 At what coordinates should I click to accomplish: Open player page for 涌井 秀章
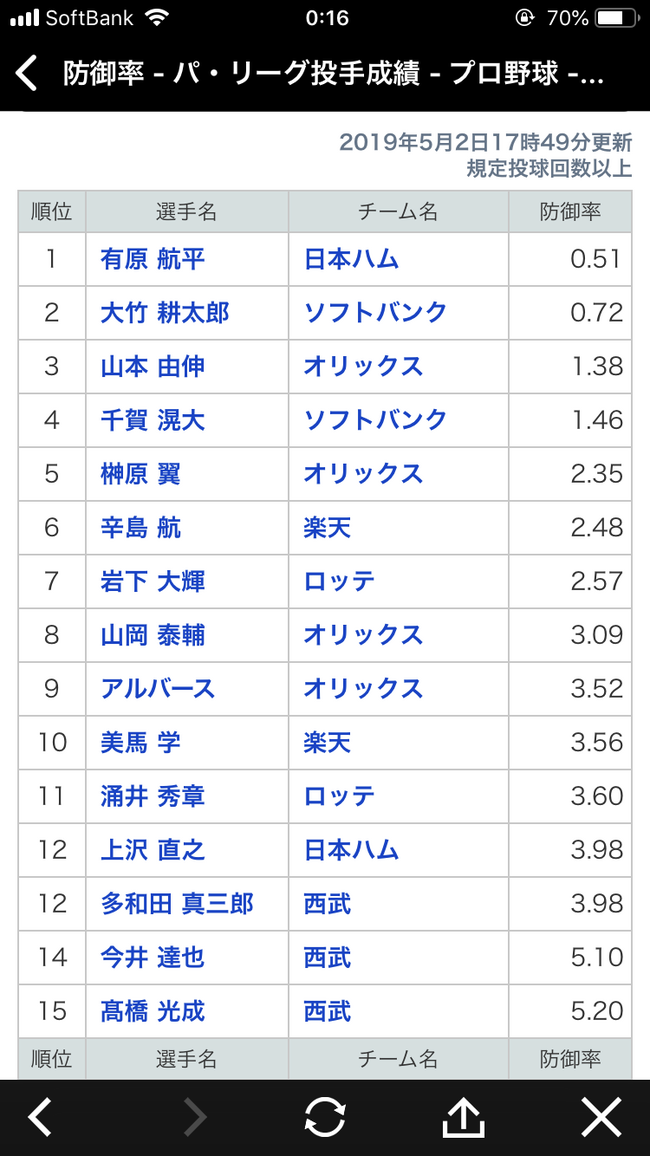tap(153, 796)
